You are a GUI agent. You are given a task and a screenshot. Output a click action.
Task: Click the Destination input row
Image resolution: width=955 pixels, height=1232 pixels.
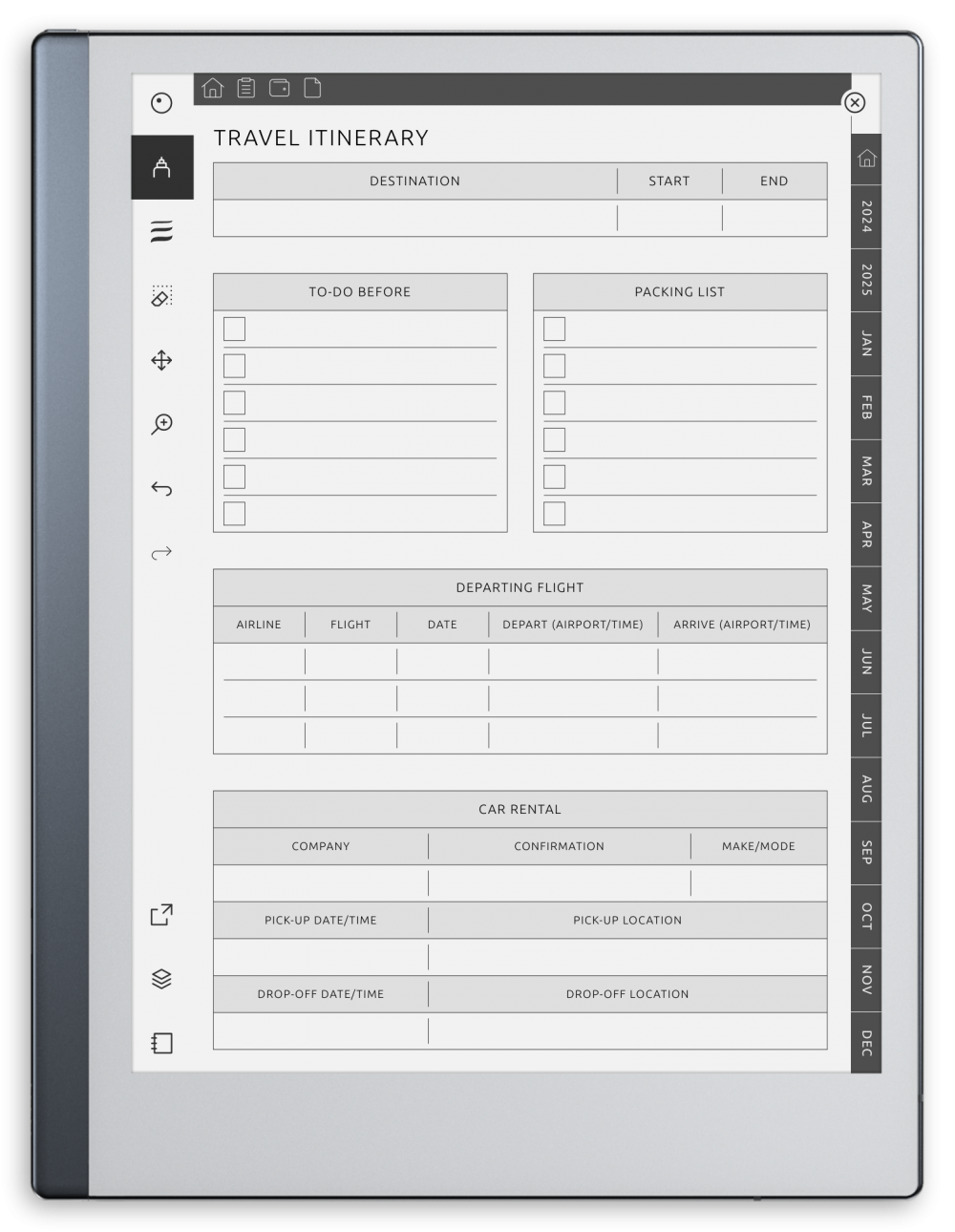[415, 218]
